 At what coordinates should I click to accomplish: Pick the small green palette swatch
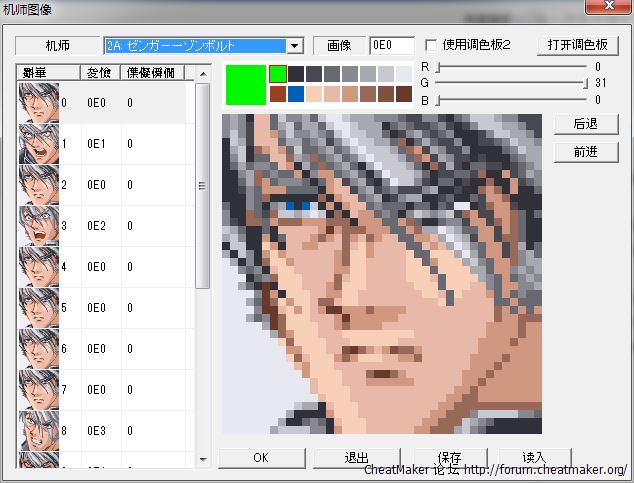278,74
